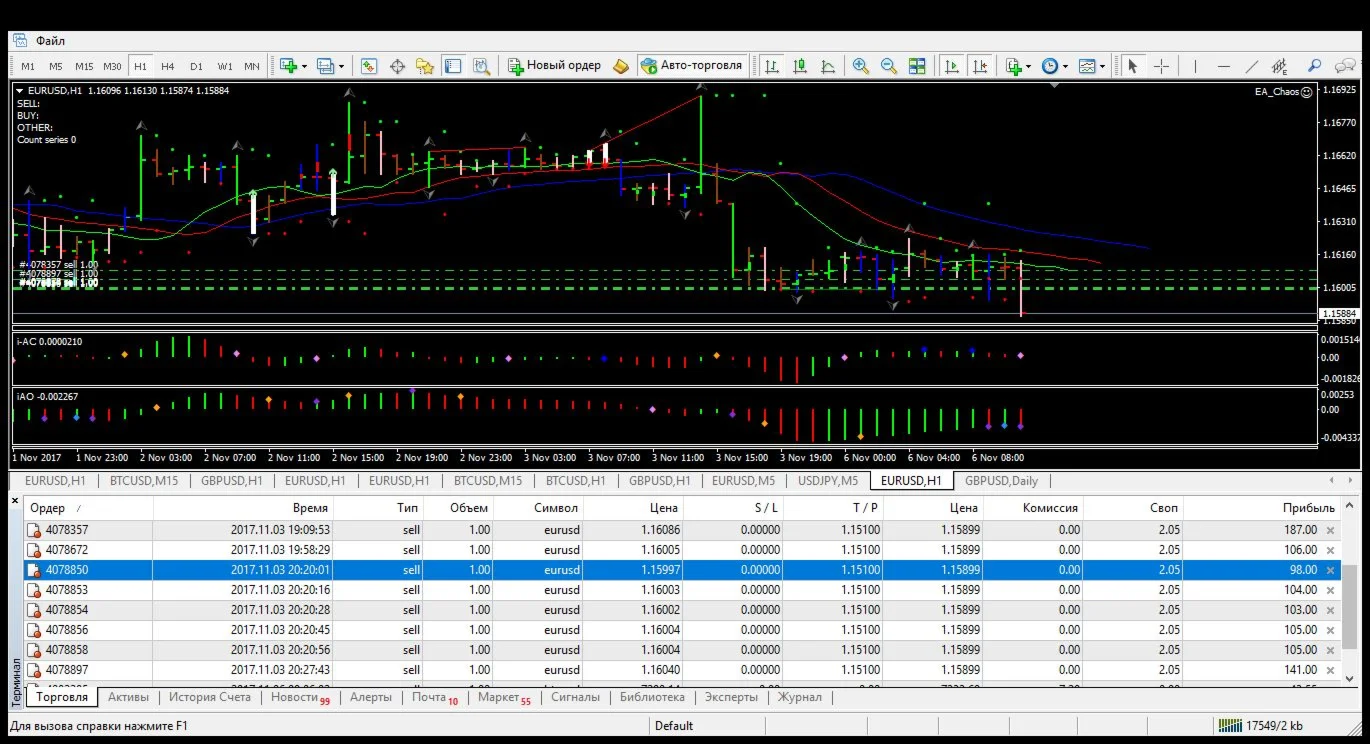Viewport: 1370px width, 744px height.
Task: Toggle chart auto-scroll
Action: coord(952,66)
